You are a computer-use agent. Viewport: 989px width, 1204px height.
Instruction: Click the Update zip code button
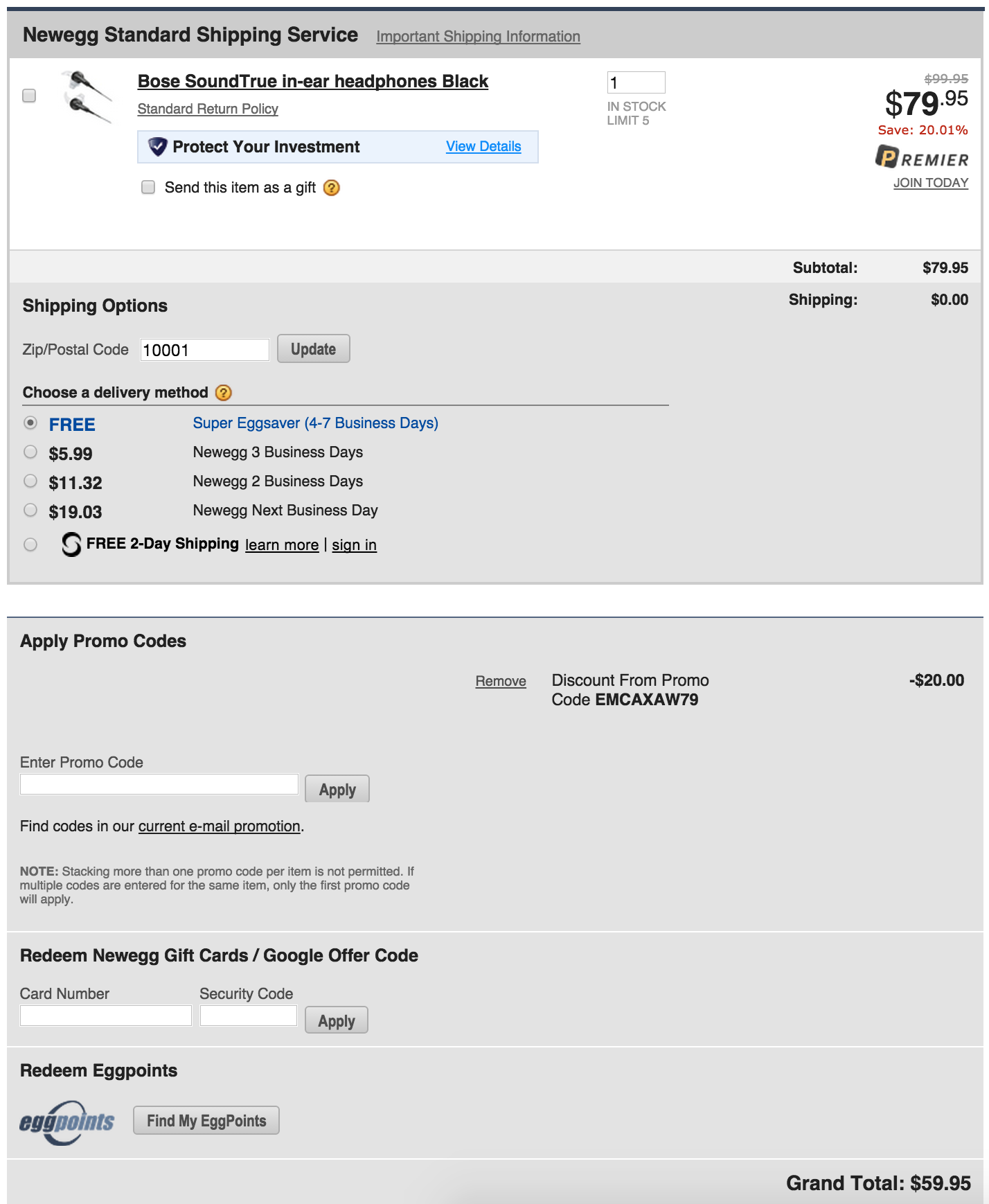[x=314, y=348]
